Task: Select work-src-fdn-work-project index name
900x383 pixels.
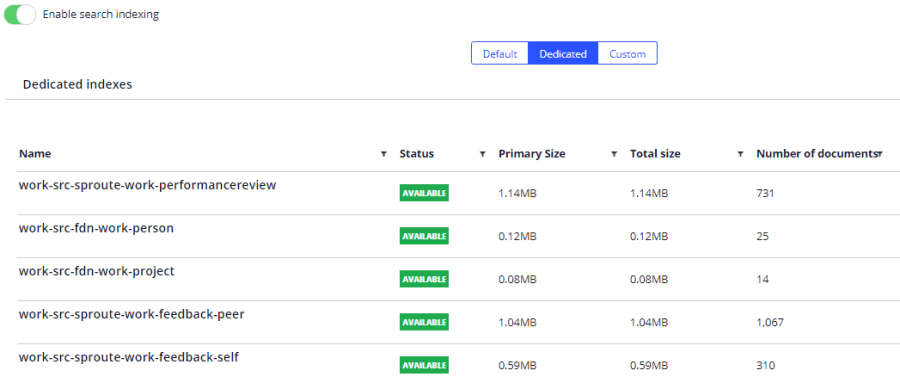Action: [96, 271]
